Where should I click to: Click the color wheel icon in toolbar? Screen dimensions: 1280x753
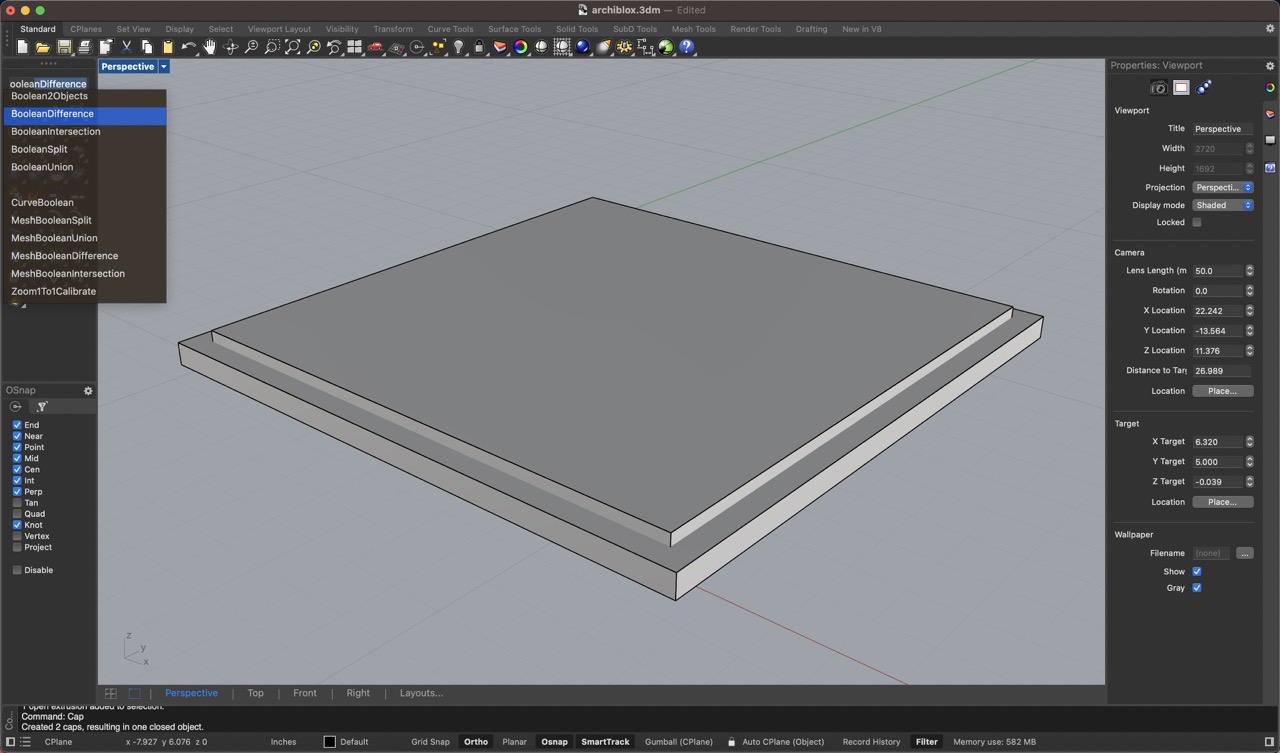click(x=520, y=47)
